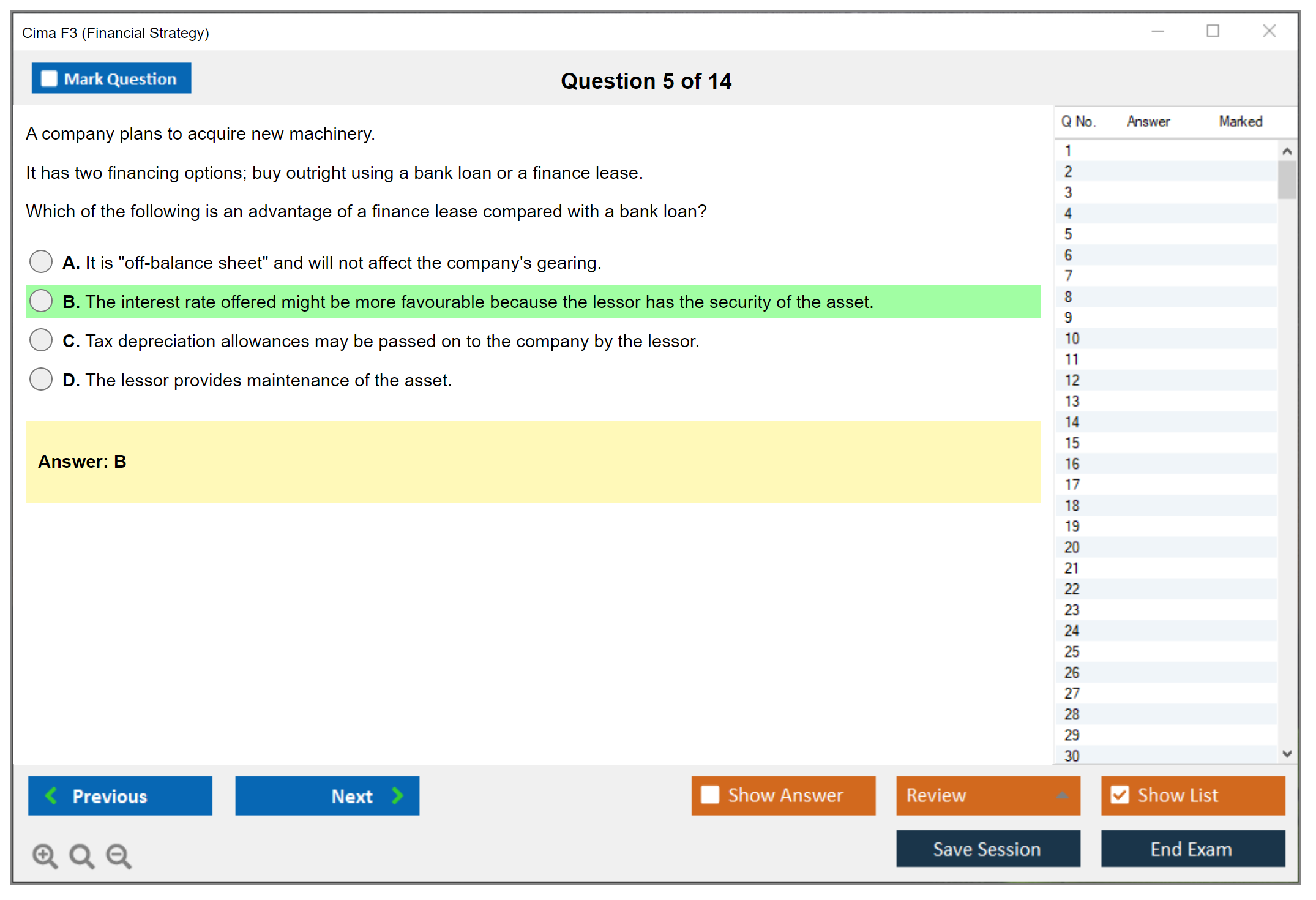The width and height of the screenshot is (1316, 900).
Task: Minimize the exam window
Action: coord(1157,31)
